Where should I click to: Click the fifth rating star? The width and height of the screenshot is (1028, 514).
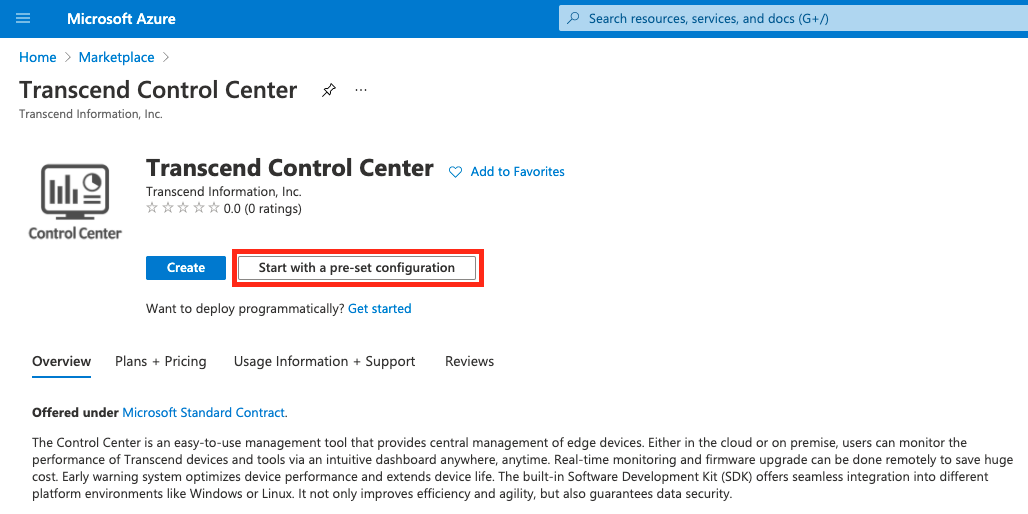pyautogui.click(x=214, y=208)
